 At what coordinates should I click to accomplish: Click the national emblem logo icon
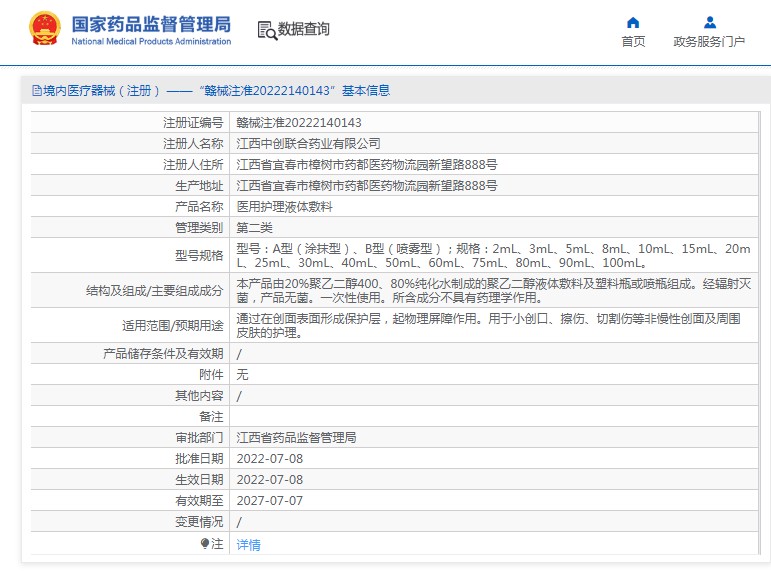pyautogui.click(x=45, y=28)
